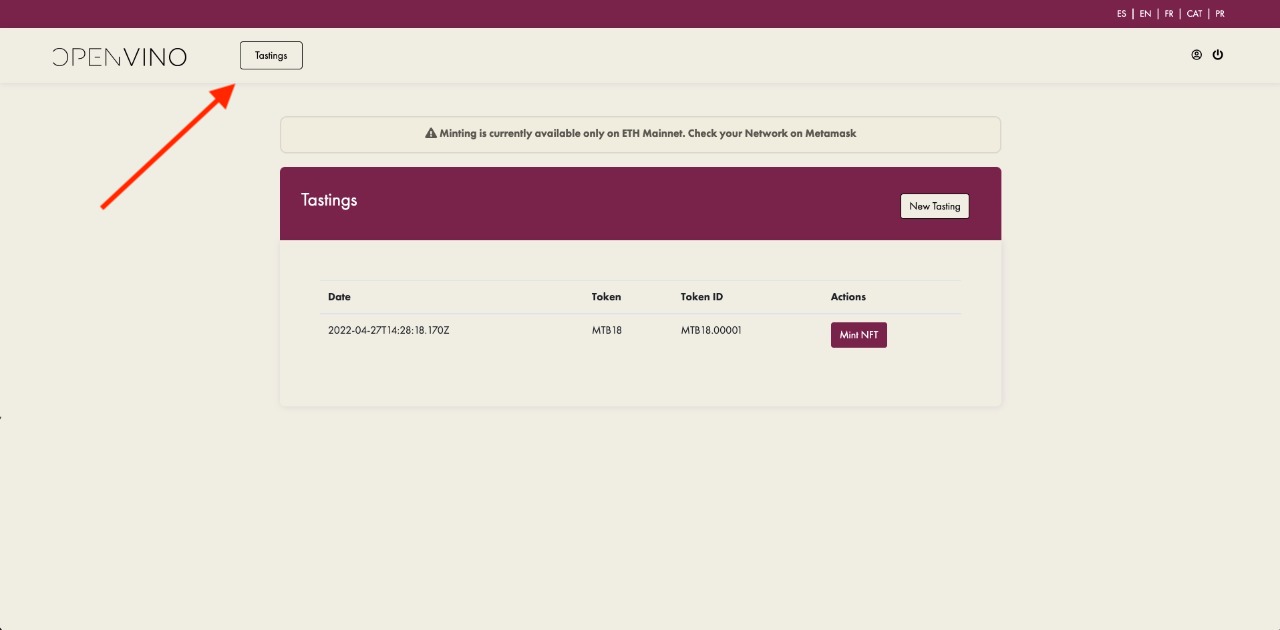Select the MTB18 token cell
This screenshot has width=1280, height=630.
coord(607,330)
